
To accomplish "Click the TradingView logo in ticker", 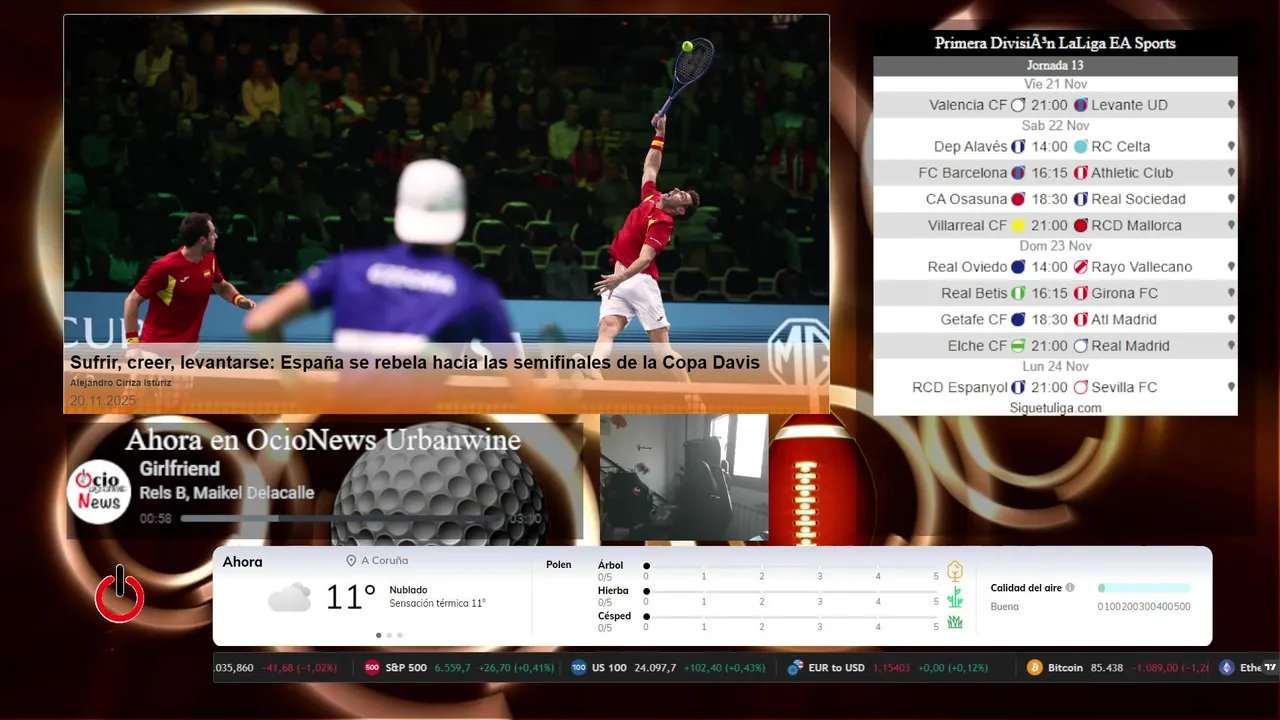I will [1270, 668].
